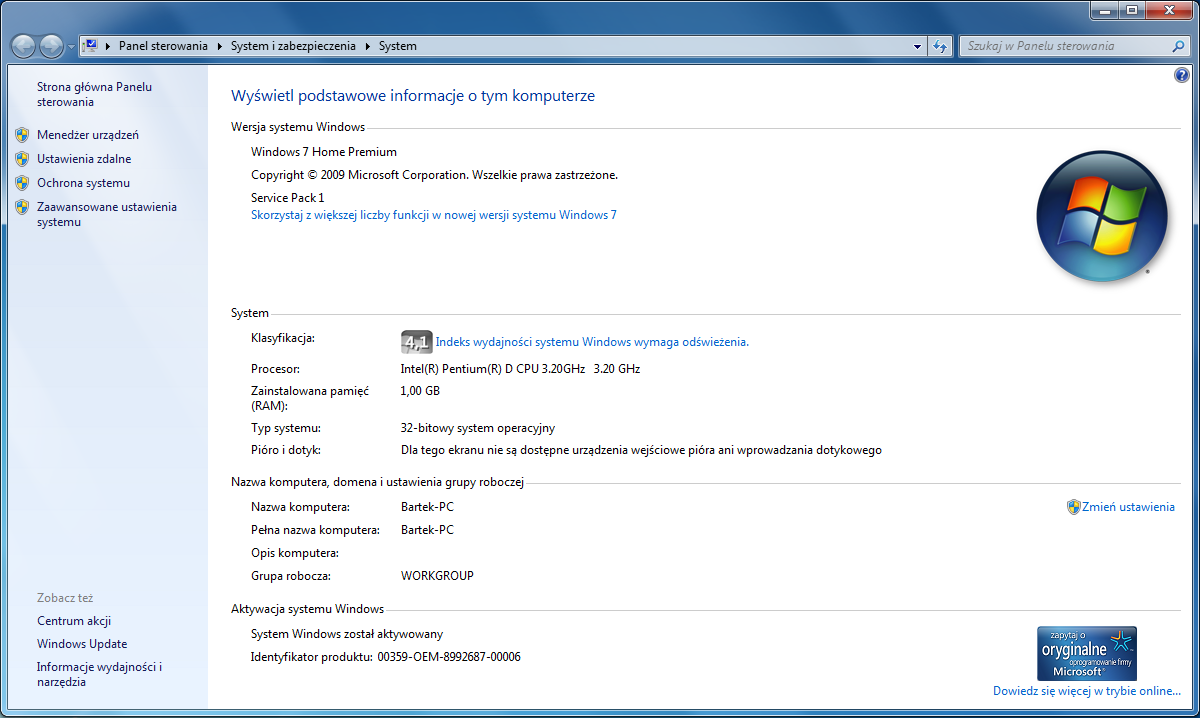Open Centrum akcji link
This screenshot has height=718, width=1200.
74,621
